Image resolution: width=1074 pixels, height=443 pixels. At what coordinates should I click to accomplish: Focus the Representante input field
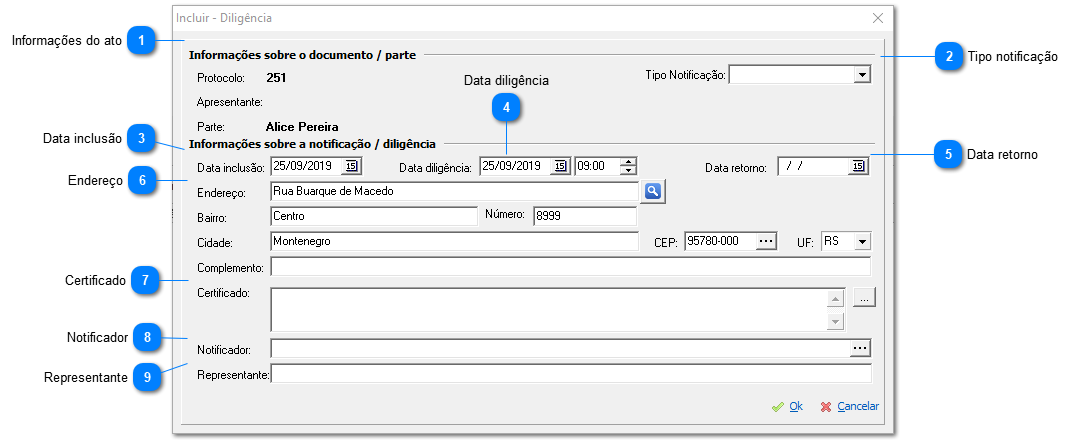(x=570, y=374)
